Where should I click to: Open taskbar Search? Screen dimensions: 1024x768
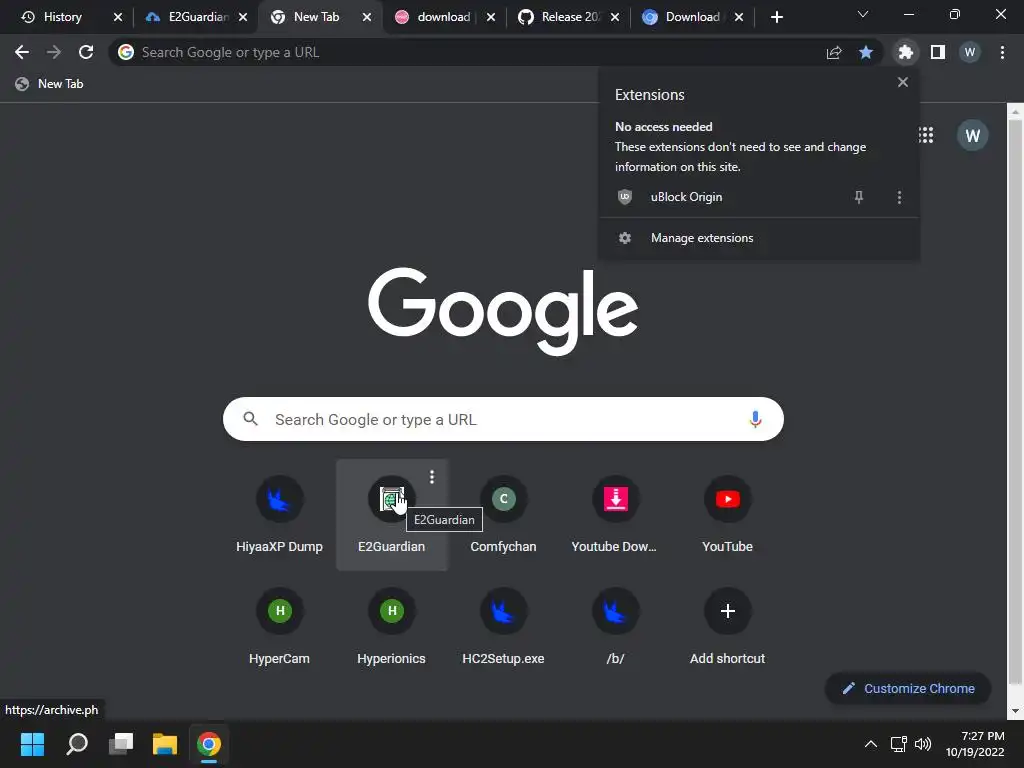[x=77, y=743]
